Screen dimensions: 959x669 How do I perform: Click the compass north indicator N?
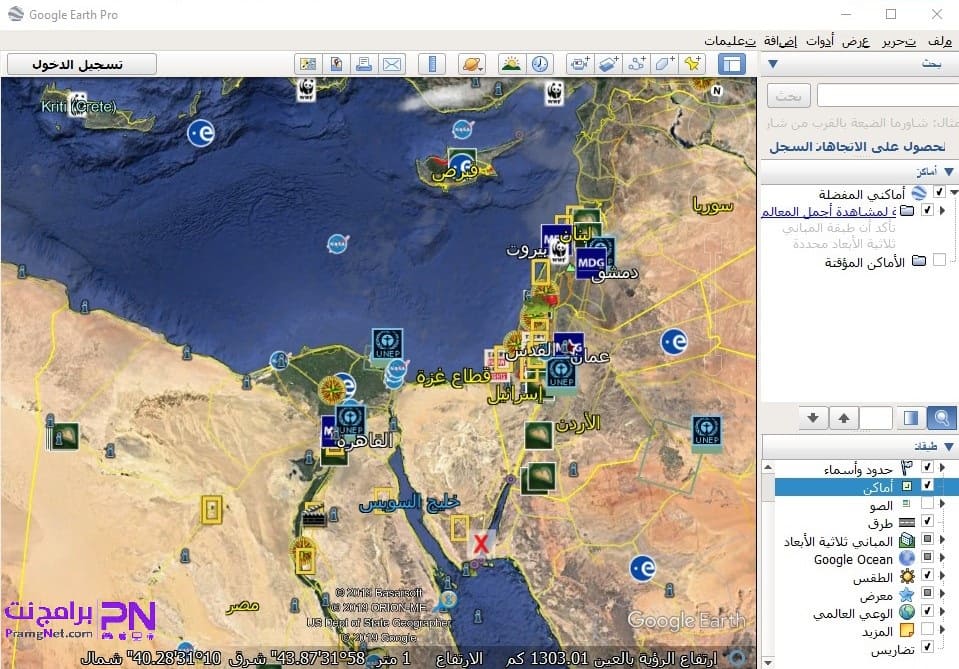tap(717, 91)
